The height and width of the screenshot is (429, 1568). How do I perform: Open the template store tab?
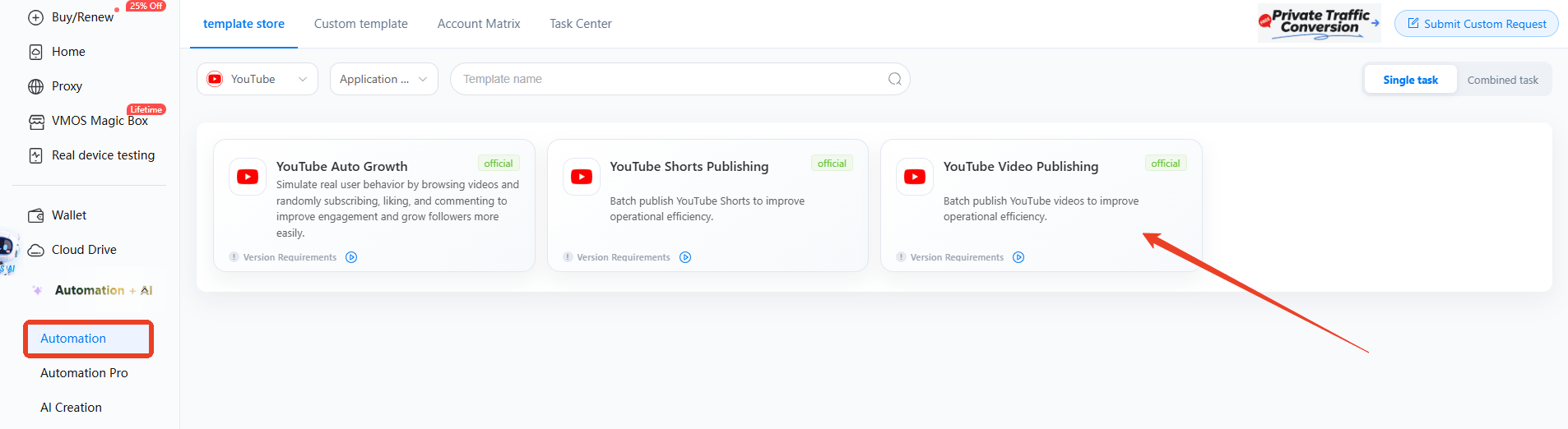244,24
